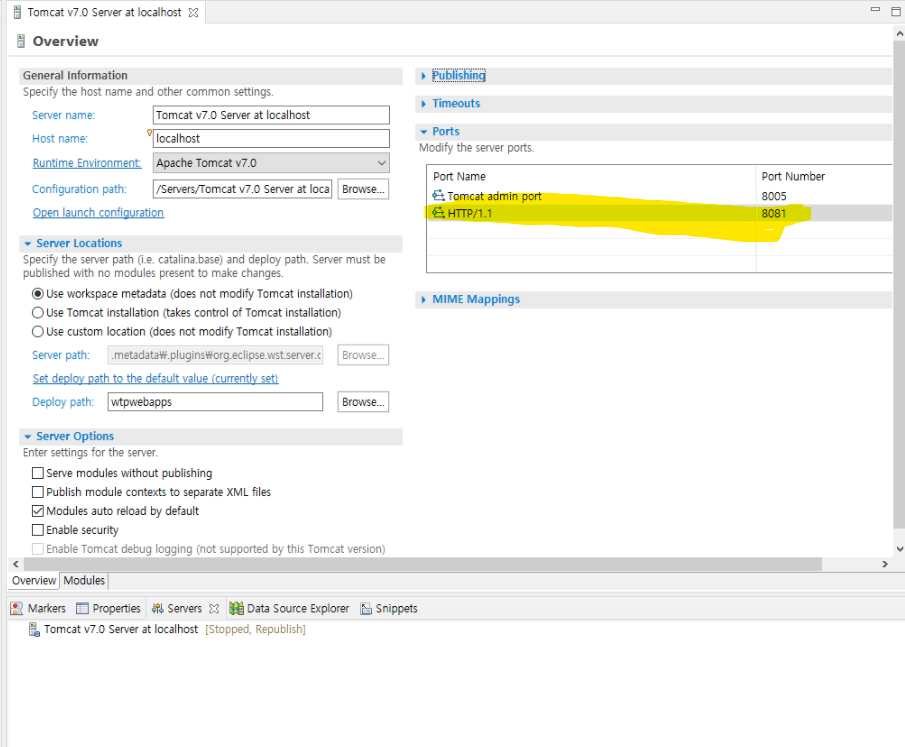This screenshot has height=747, width=905.
Task: Open the Properties view tab
Action: tap(109, 608)
